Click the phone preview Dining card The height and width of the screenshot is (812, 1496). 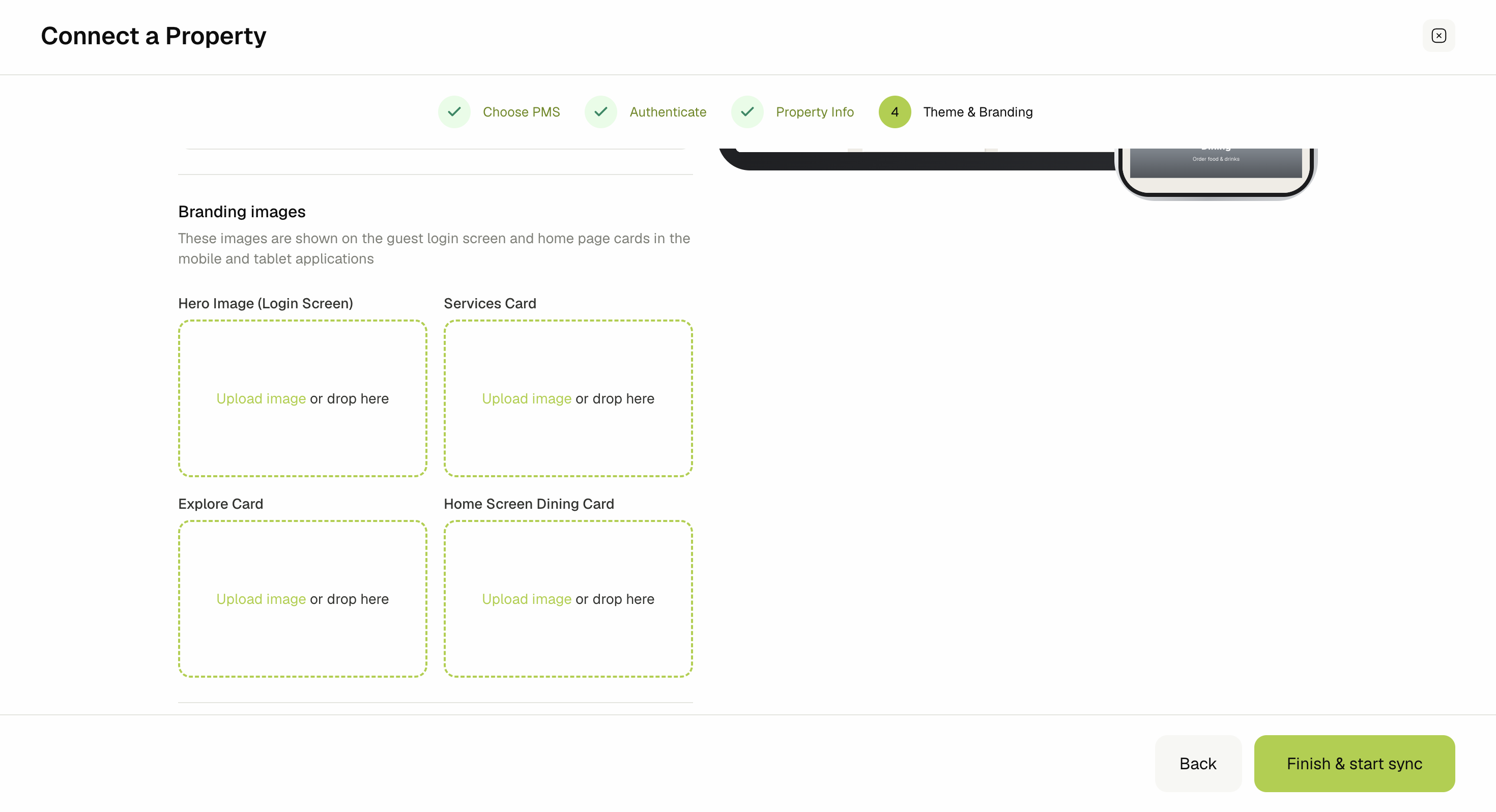click(1216, 163)
